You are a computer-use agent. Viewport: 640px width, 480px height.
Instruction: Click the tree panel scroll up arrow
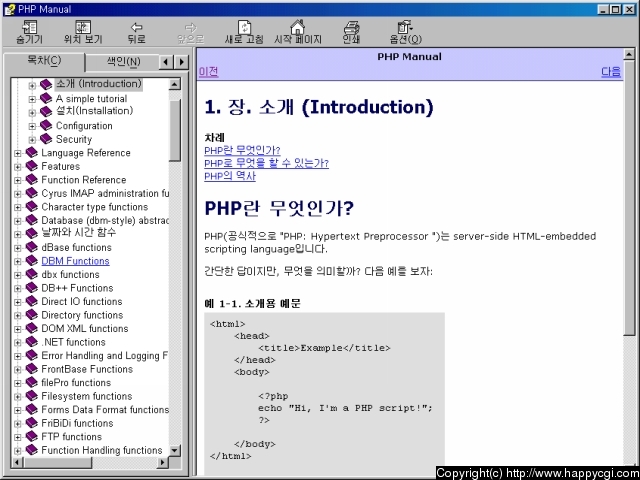(175, 84)
